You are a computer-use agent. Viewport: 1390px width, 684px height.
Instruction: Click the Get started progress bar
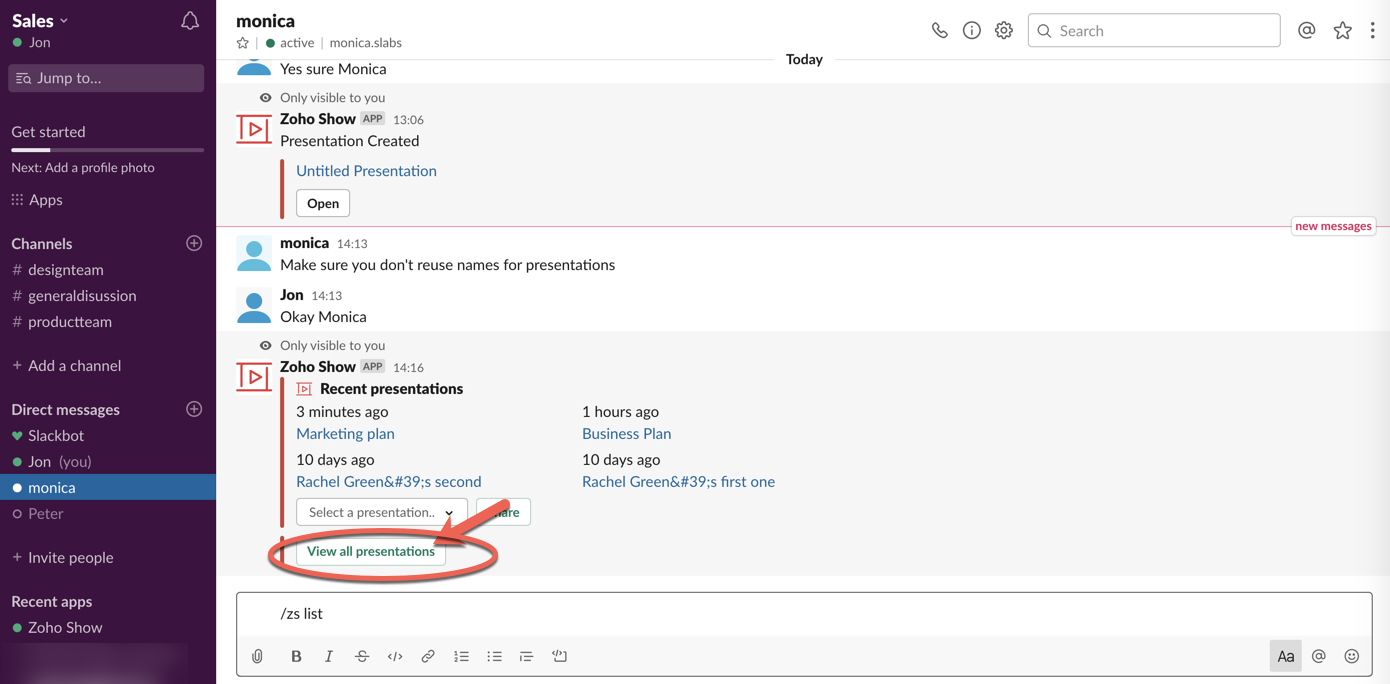pos(107,150)
